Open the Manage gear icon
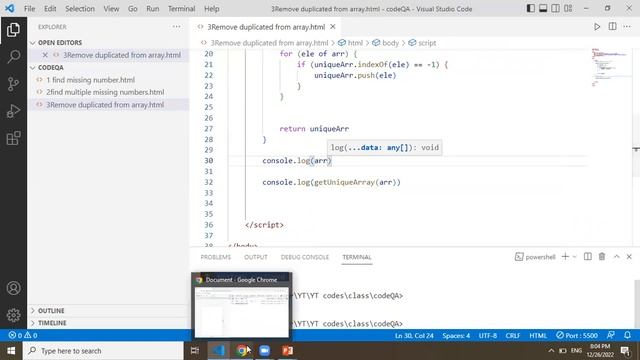Screen dimensions: 640x360 point(13,315)
